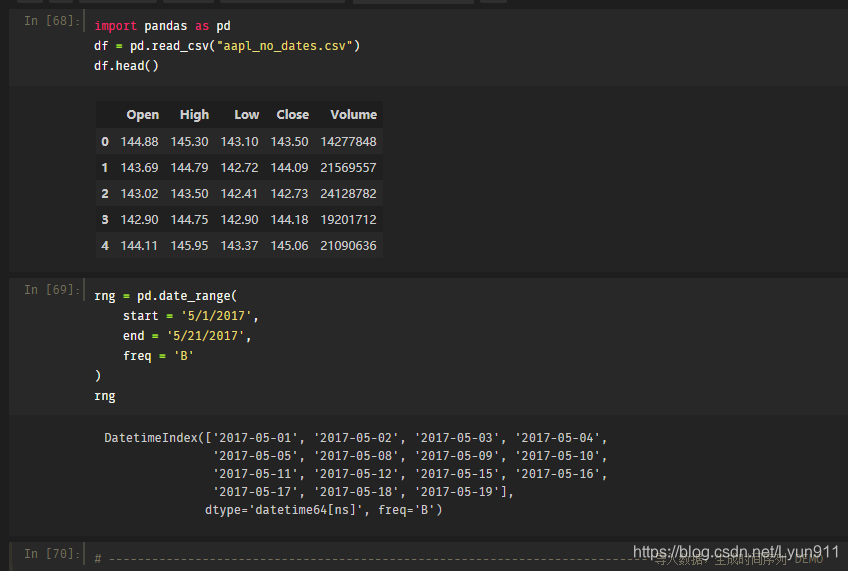This screenshot has width=848, height=571.
Task: Click row index 1 in dataframe
Action: (105, 168)
